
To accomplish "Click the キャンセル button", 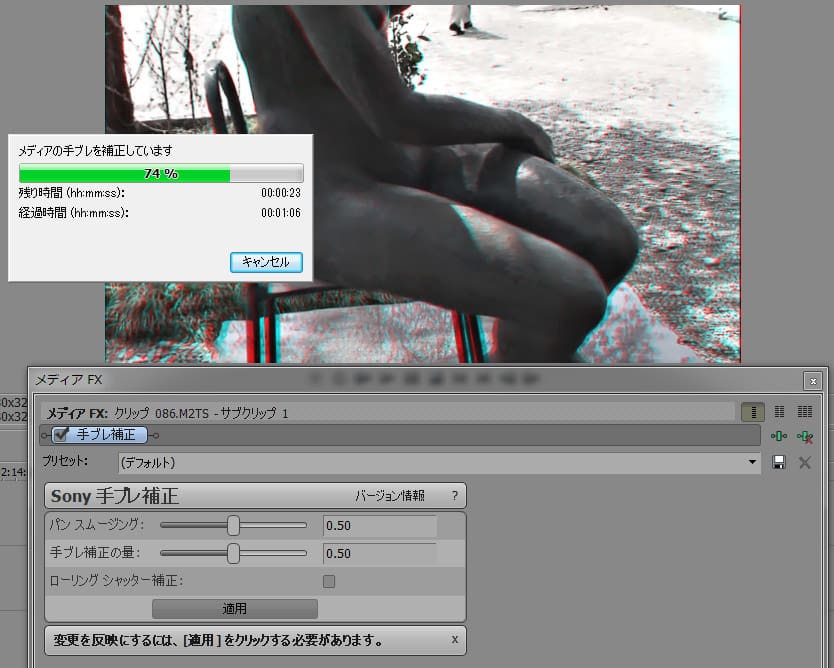I will 266,262.
